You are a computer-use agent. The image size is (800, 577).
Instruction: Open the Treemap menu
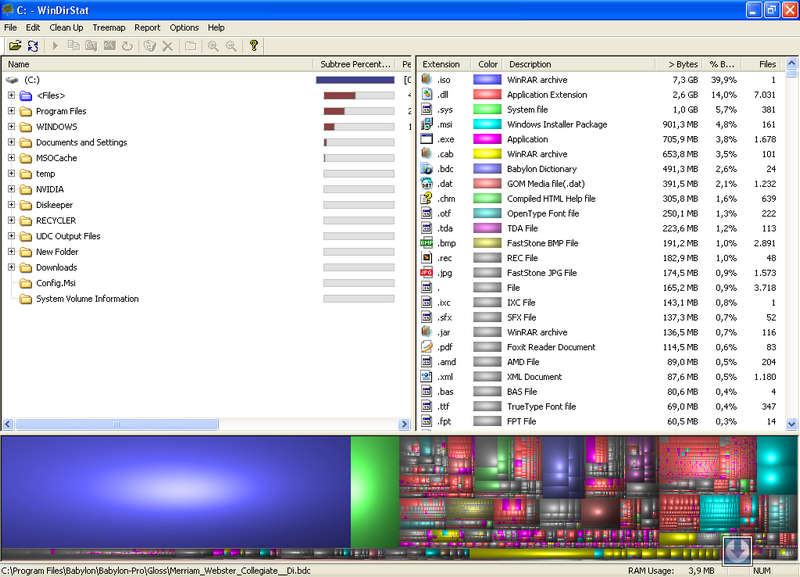pyautogui.click(x=109, y=28)
